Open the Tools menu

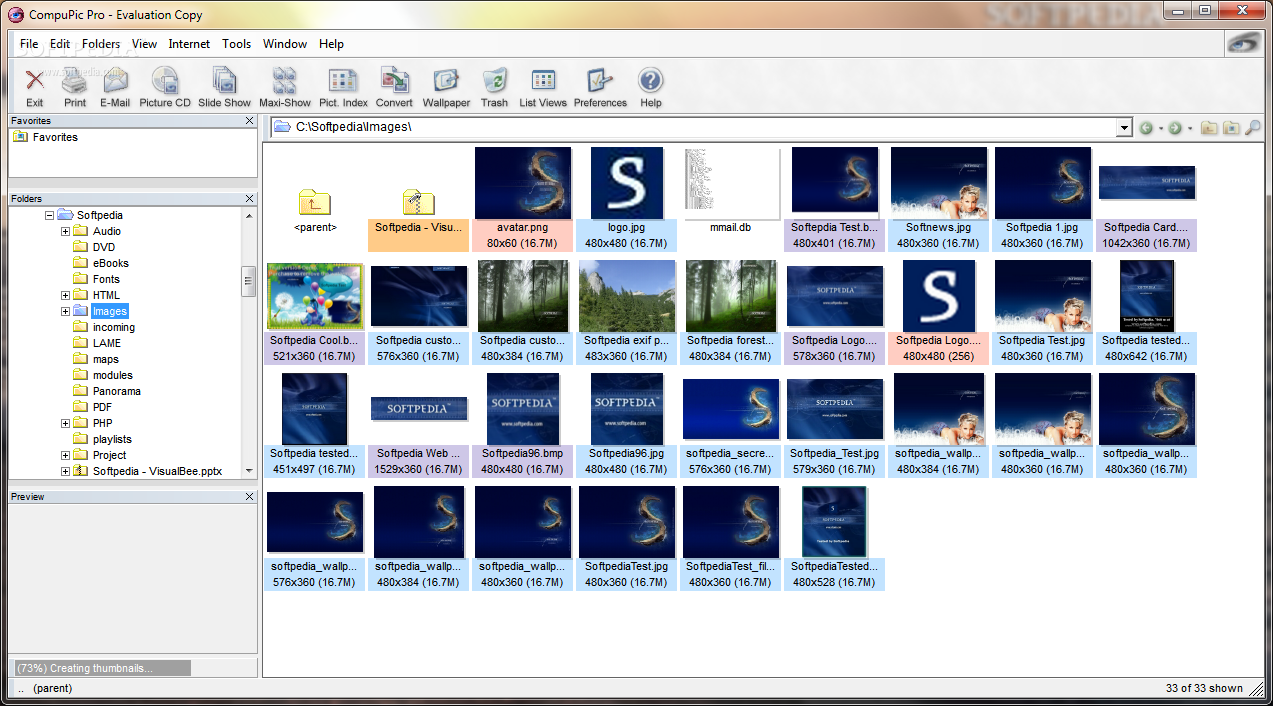(237, 44)
